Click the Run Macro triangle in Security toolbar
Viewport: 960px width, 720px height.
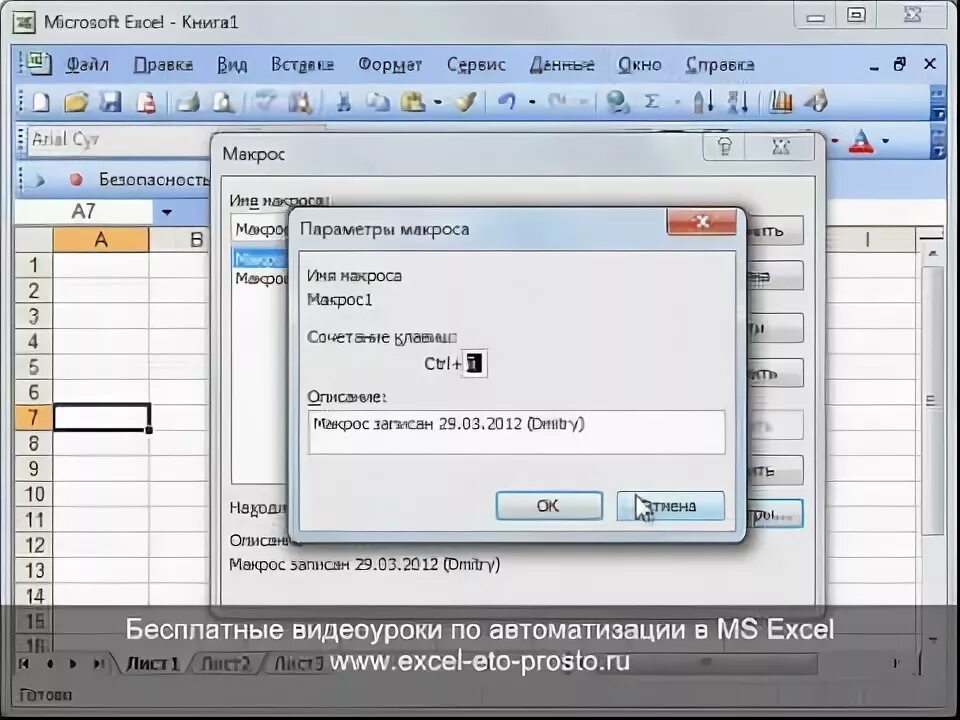coord(39,180)
